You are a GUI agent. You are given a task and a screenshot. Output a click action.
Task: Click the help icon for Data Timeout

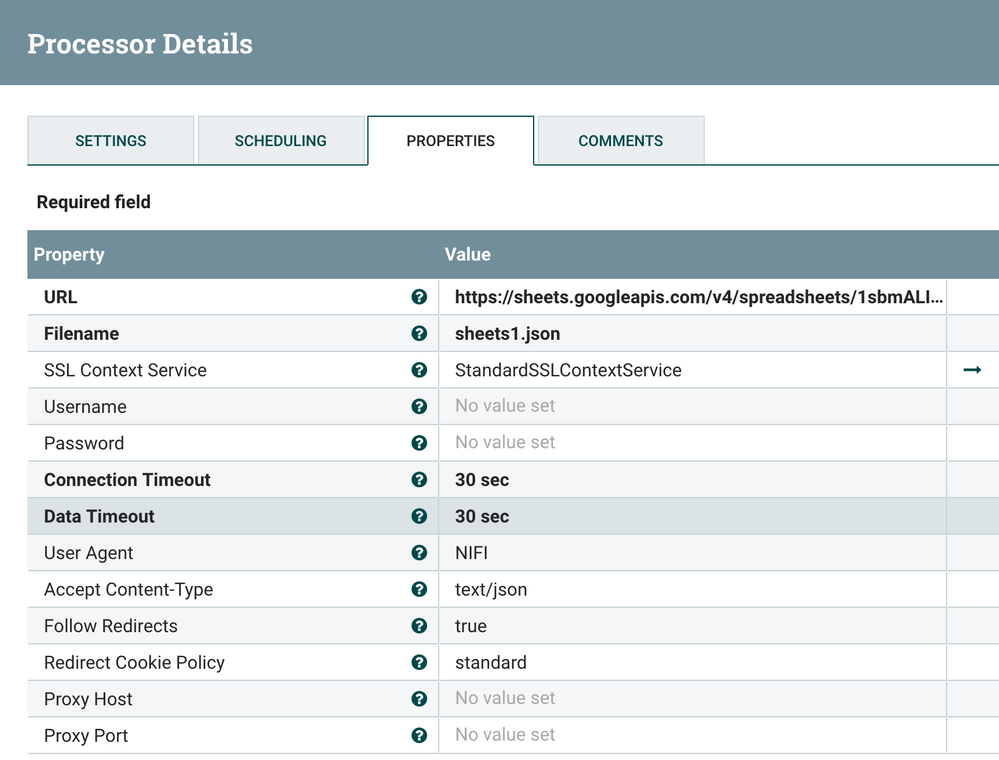pyautogui.click(x=419, y=517)
